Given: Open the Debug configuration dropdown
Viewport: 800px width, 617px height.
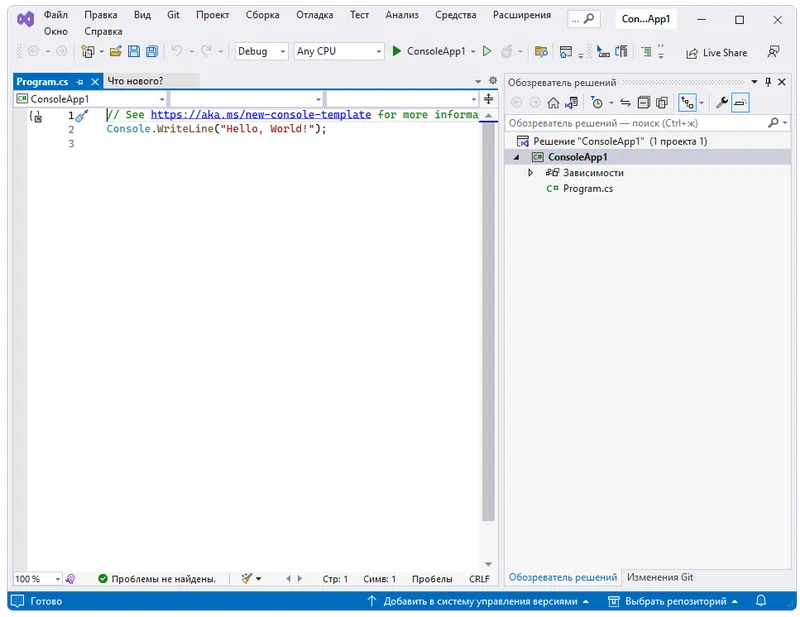Looking at the screenshot, I should point(261,51).
